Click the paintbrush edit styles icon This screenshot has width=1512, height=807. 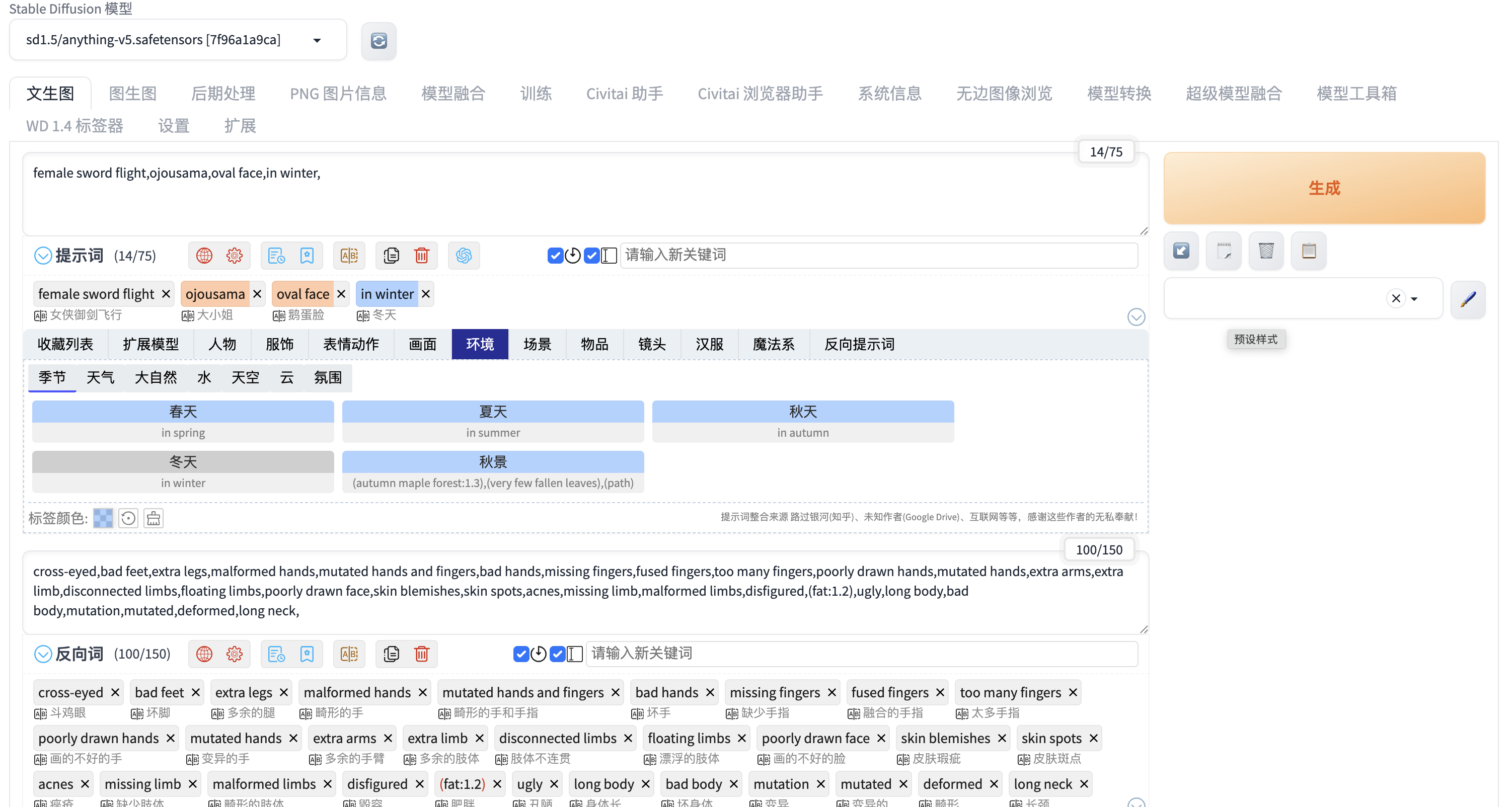click(x=1467, y=299)
